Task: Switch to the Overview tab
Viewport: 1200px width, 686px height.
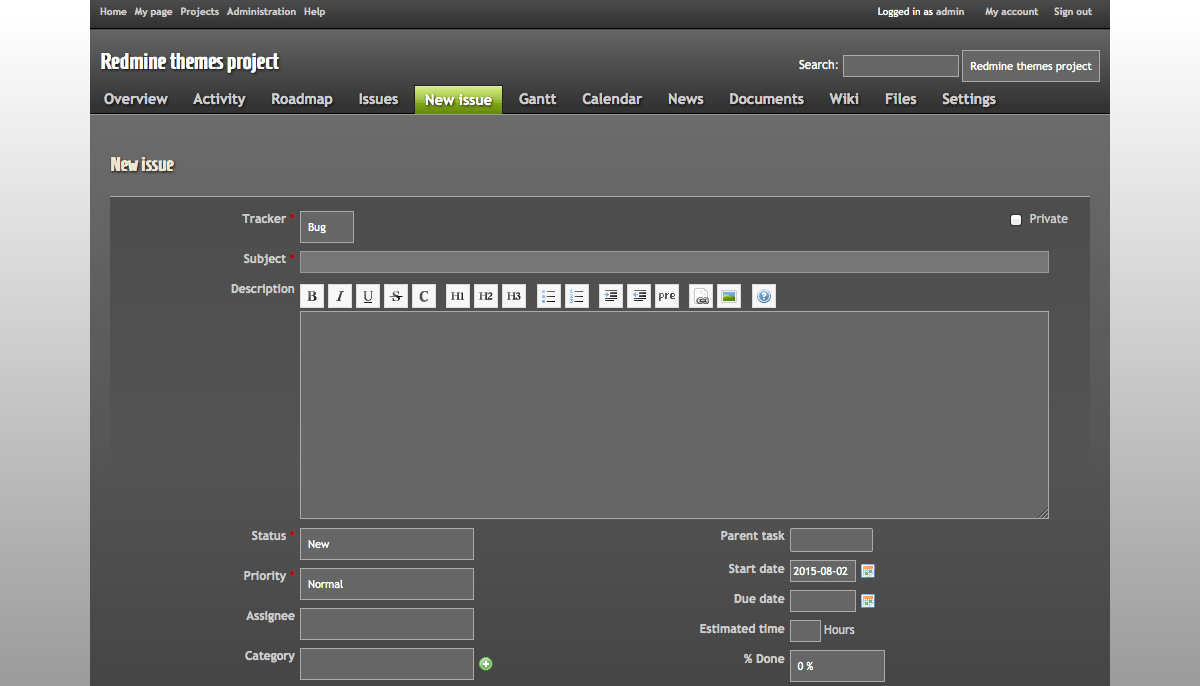Action: [x=136, y=99]
